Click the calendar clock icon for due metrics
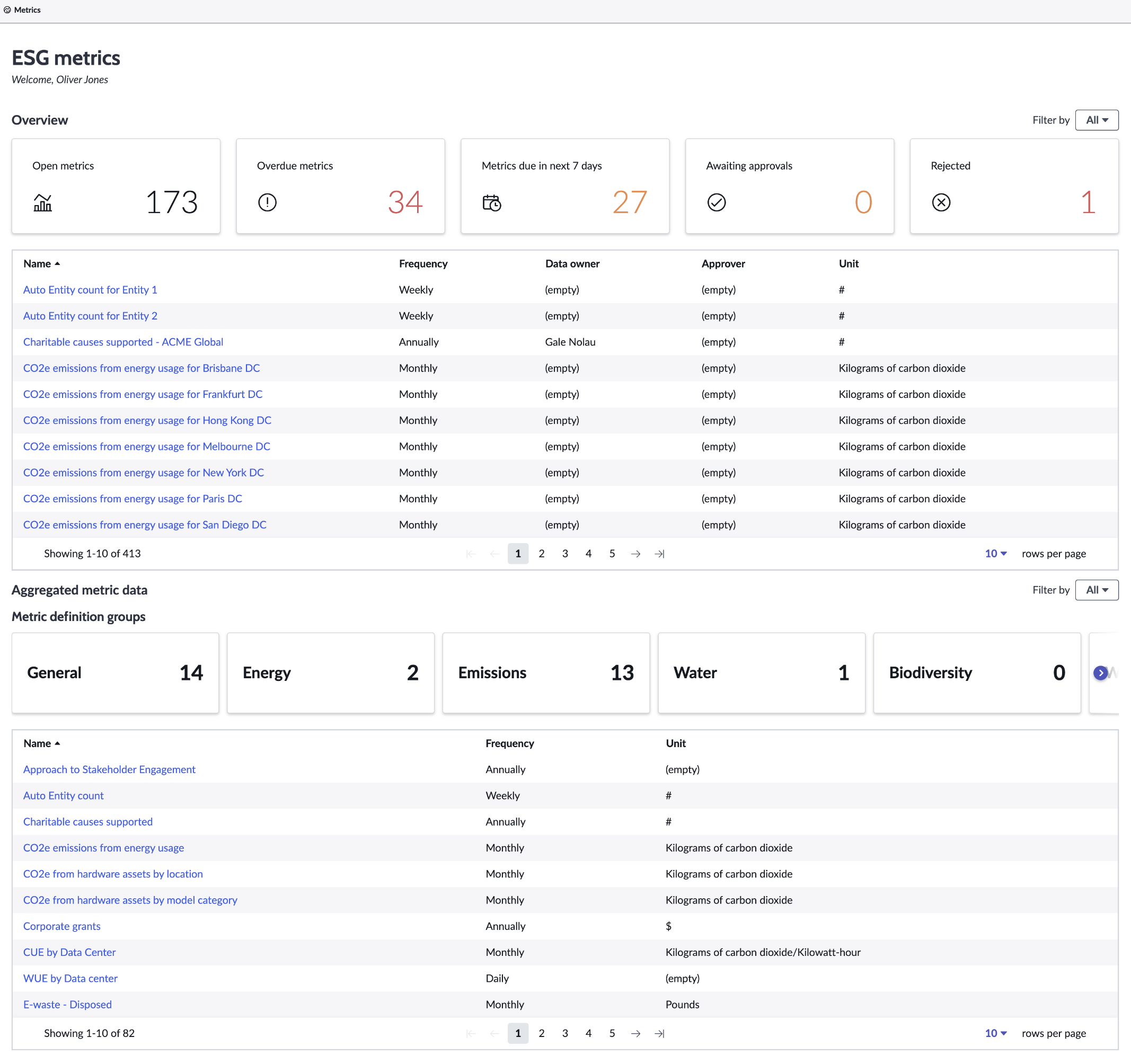Screen dimensions: 1131x1064 pyautogui.click(x=492, y=202)
